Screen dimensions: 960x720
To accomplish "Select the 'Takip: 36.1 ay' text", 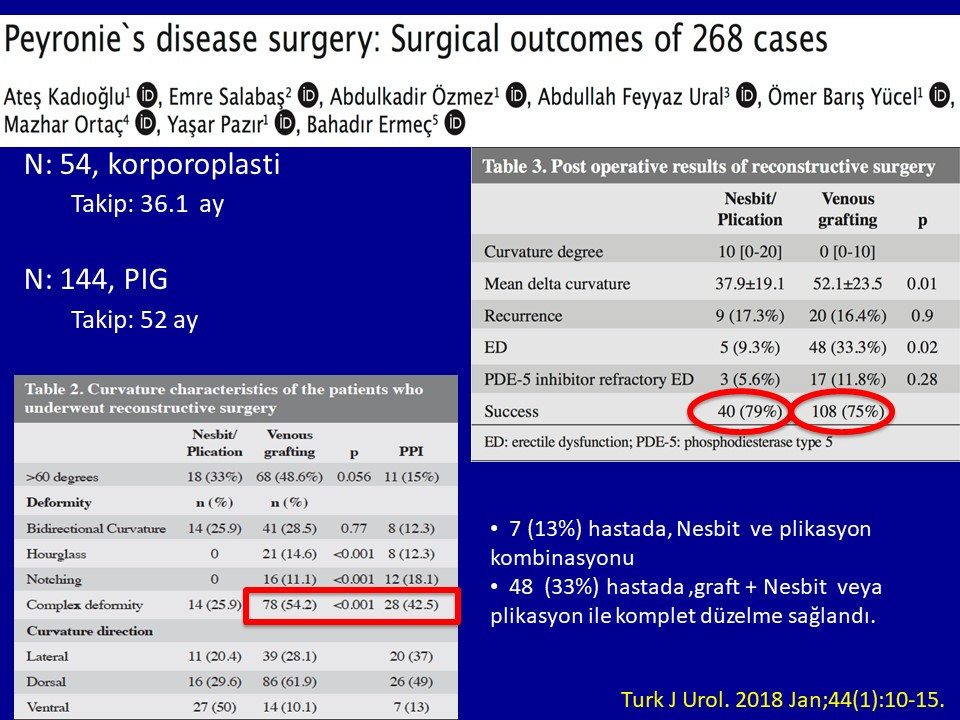I will [148, 204].
